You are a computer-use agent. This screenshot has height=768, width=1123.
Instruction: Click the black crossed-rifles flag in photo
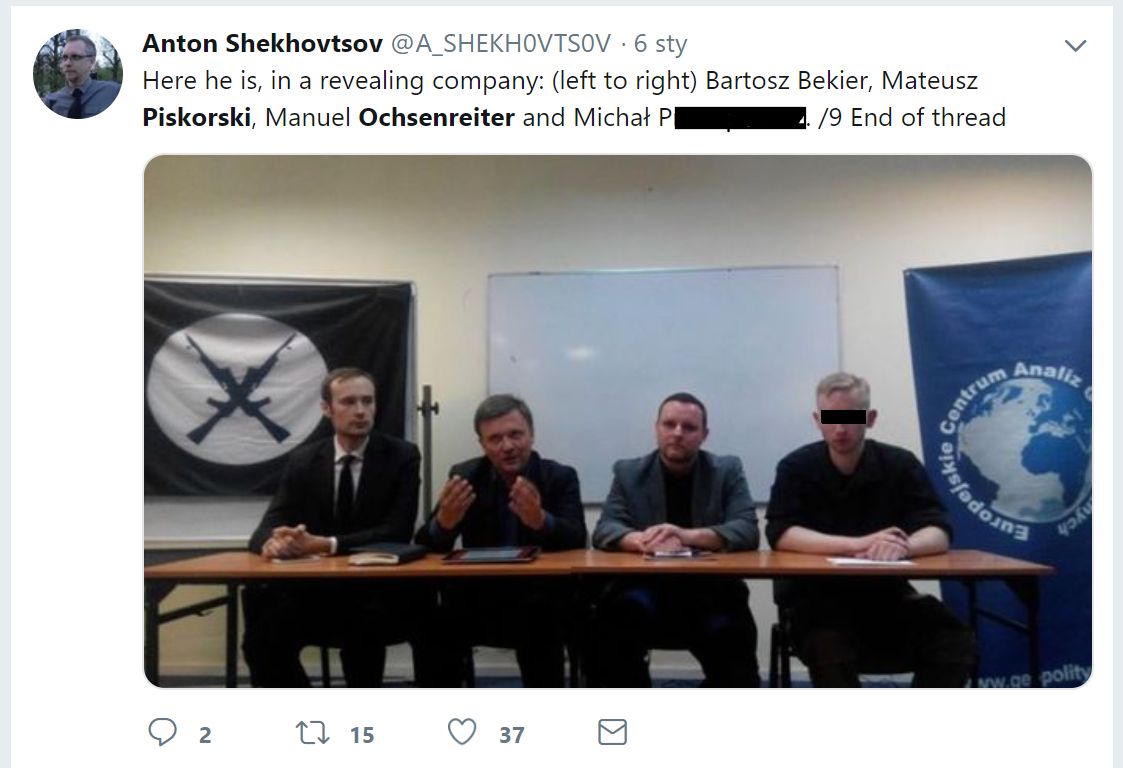click(x=278, y=388)
